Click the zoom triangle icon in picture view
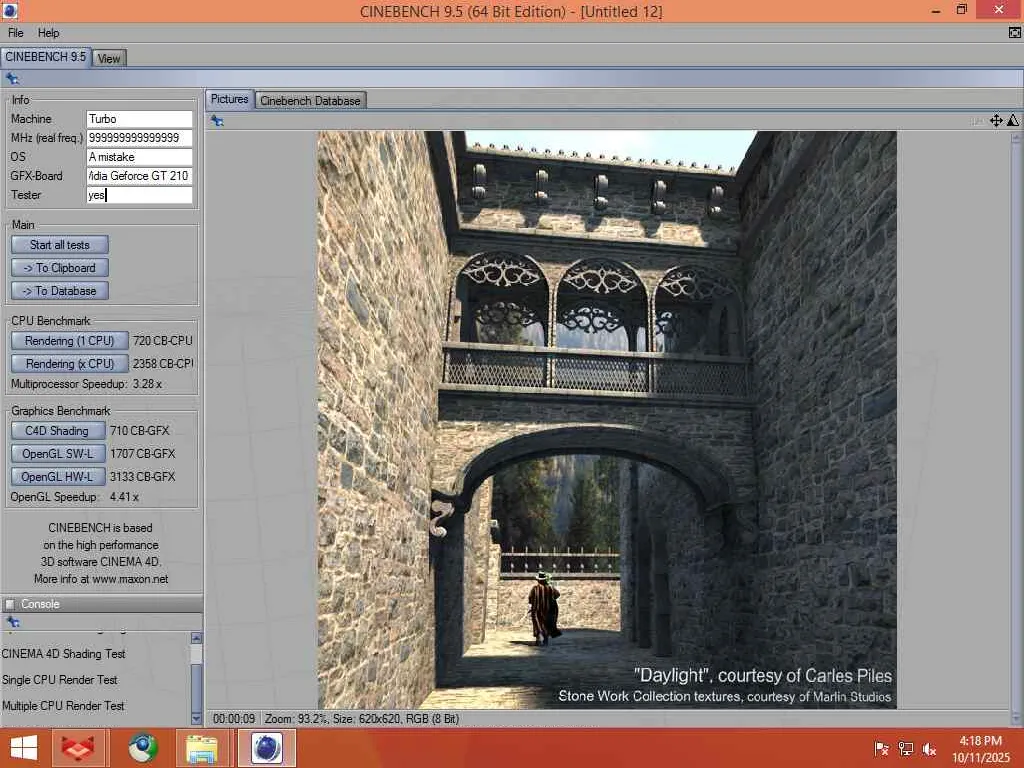Viewport: 1024px width, 768px height. pyautogui.click(x=1013, y=120)
